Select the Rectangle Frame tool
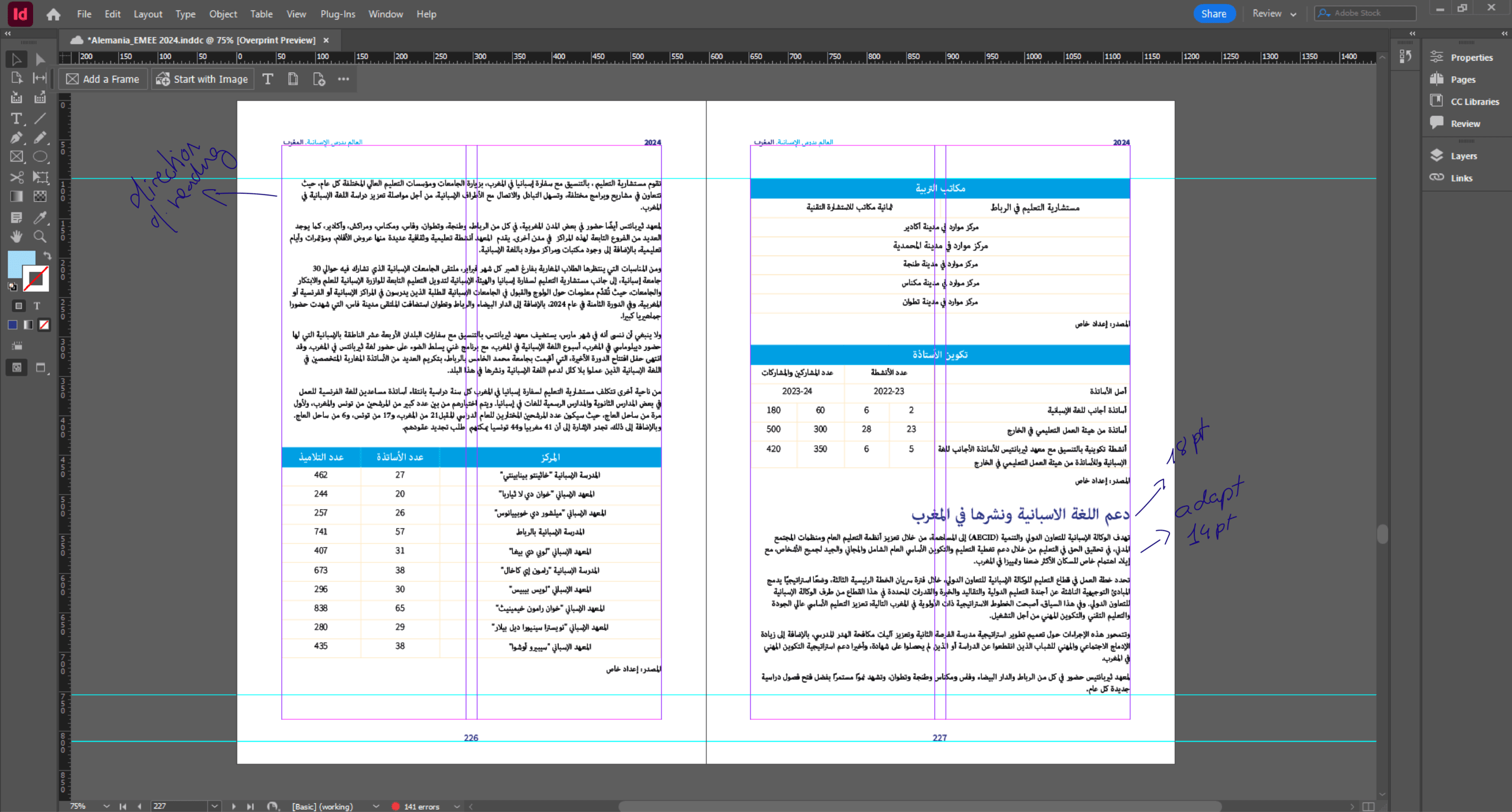This screenshot has width=1512, height=812. point(17,157)
